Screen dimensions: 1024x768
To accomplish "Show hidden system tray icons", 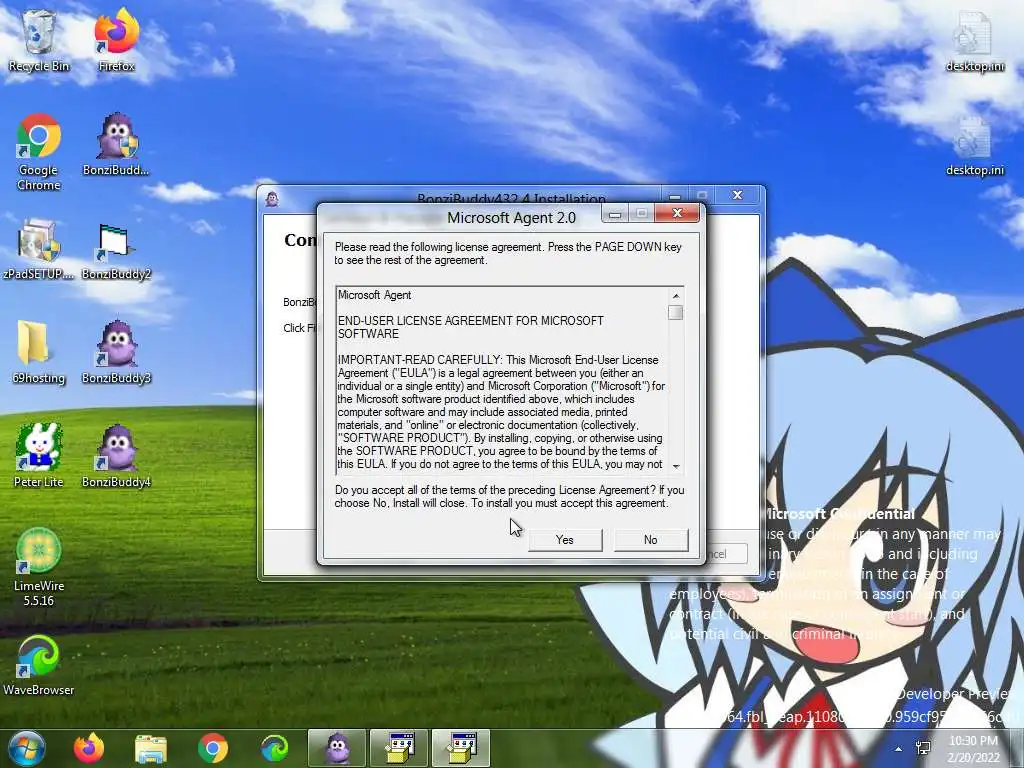I will [899, 749].
